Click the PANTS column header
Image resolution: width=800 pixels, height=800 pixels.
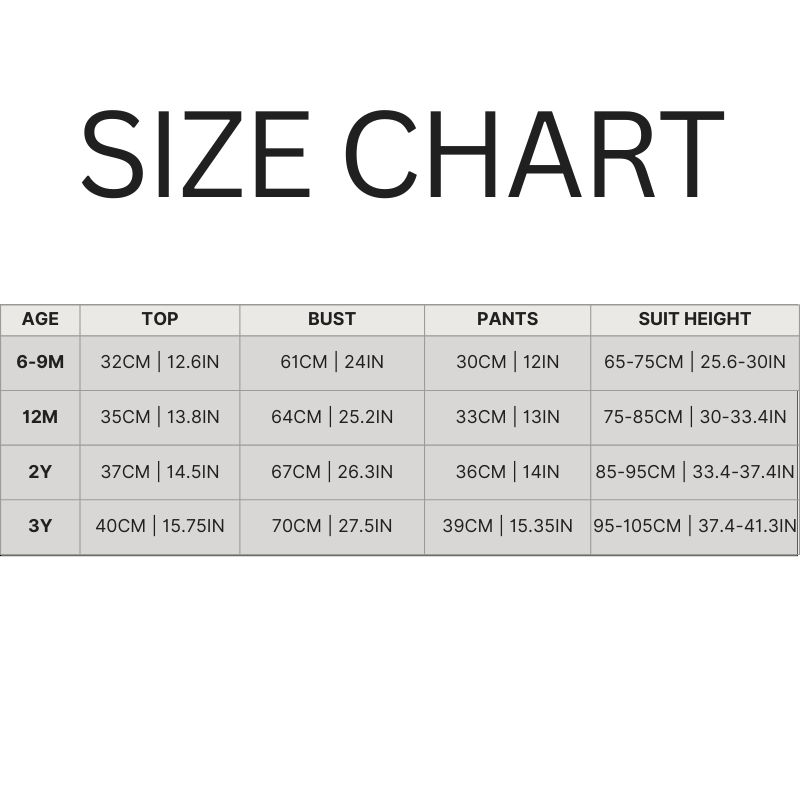click(507, 319)
